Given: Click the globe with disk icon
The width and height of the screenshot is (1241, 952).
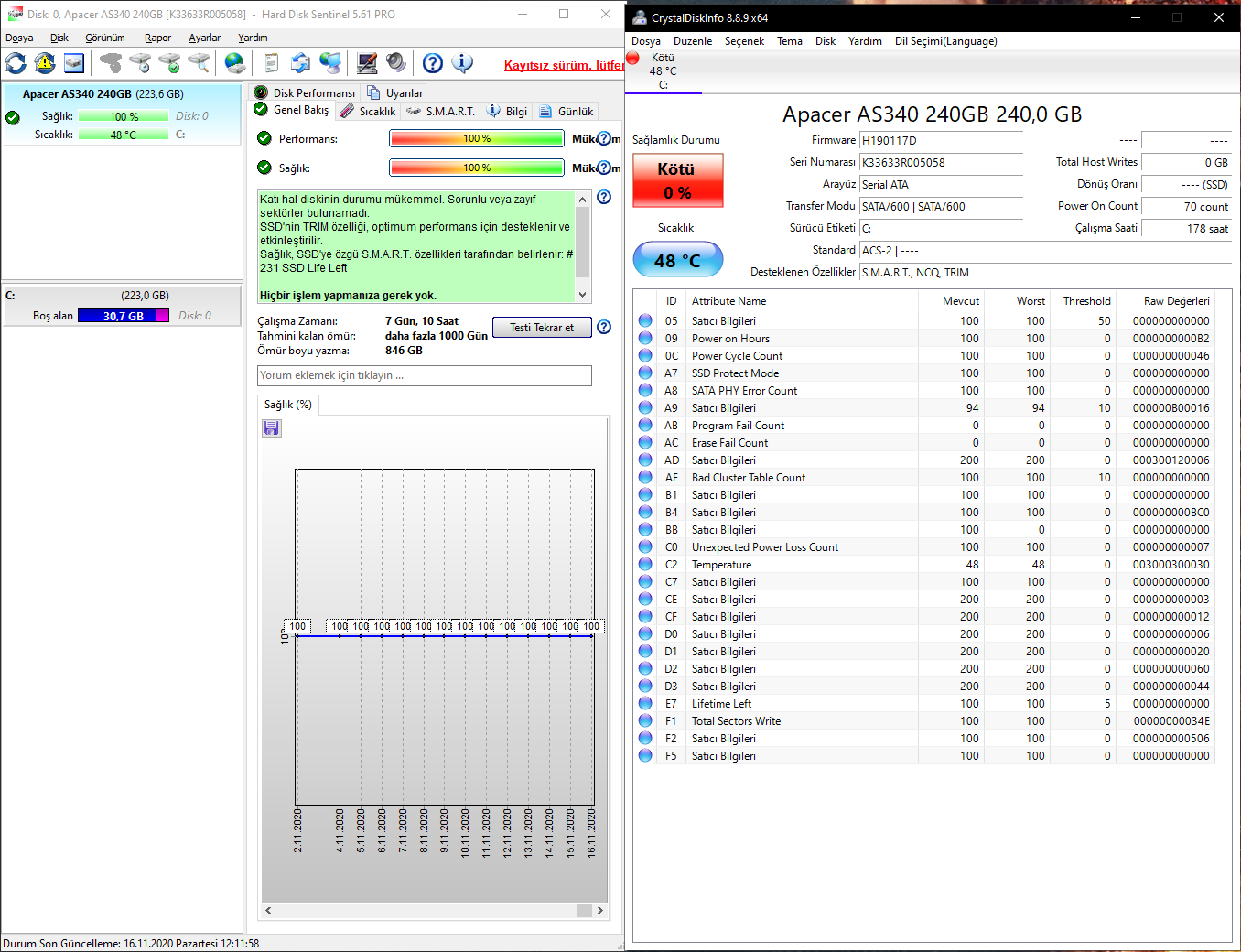Looking at the screenshot, I should (235, 63).
